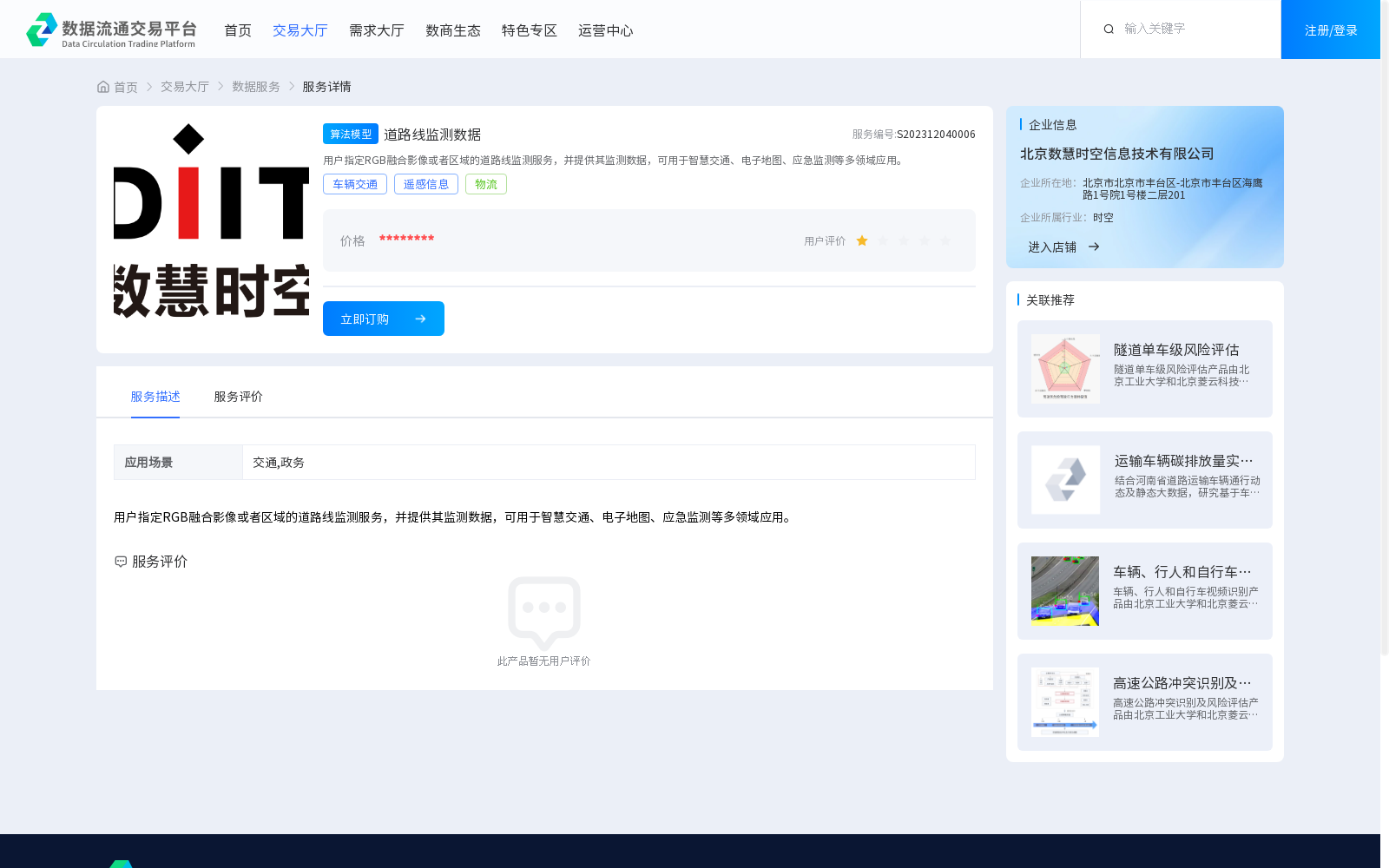Click service number S202312040006
This screenshot has height=868, width=1389.
[x=936, y=135]
